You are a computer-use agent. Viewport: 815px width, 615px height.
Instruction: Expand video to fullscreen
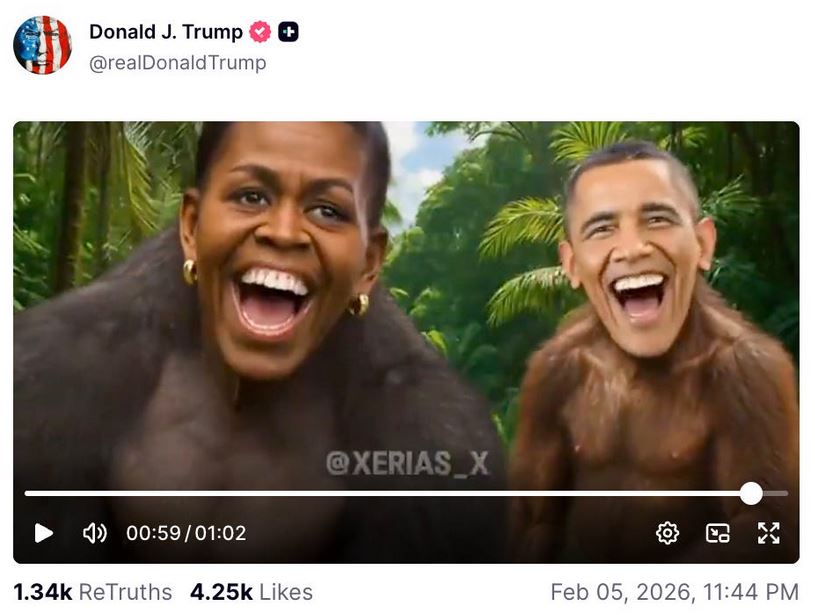[x=768, y=533]
